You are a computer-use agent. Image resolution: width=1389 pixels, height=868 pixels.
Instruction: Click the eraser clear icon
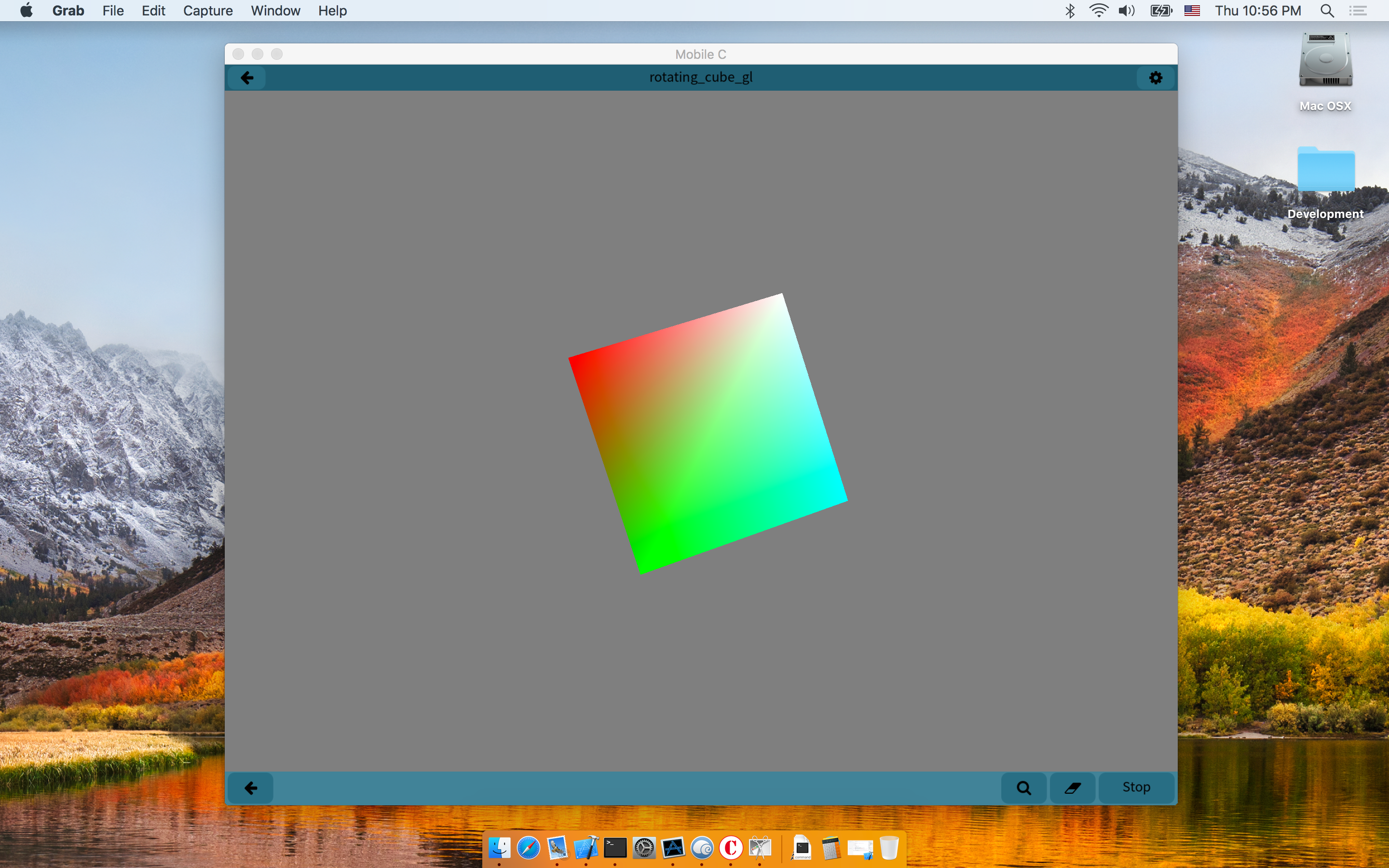click(x=1072, y=787)
